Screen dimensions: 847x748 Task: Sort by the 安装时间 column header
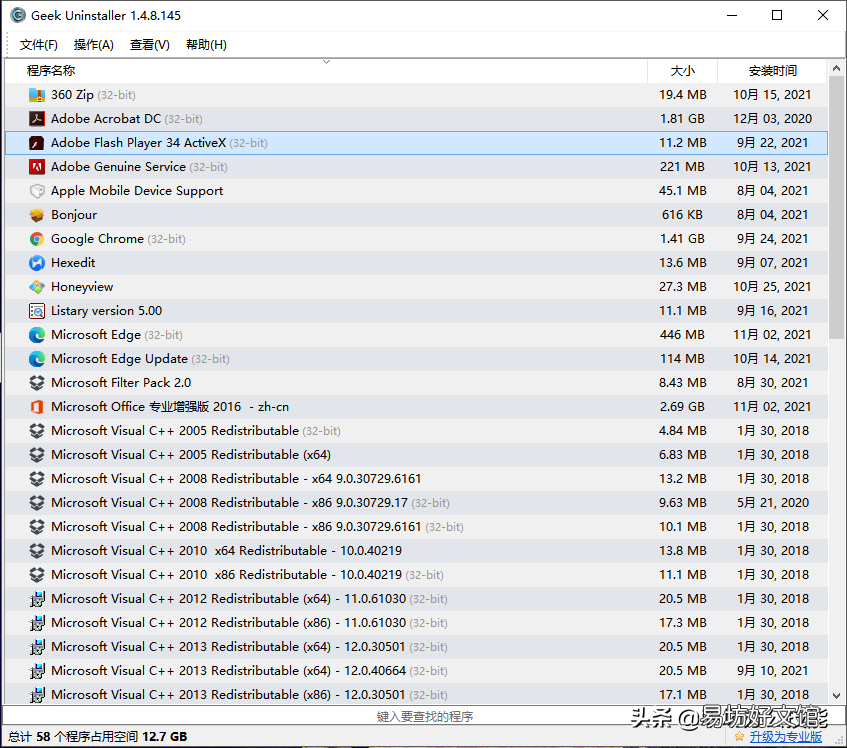click(x=772, y=71)
